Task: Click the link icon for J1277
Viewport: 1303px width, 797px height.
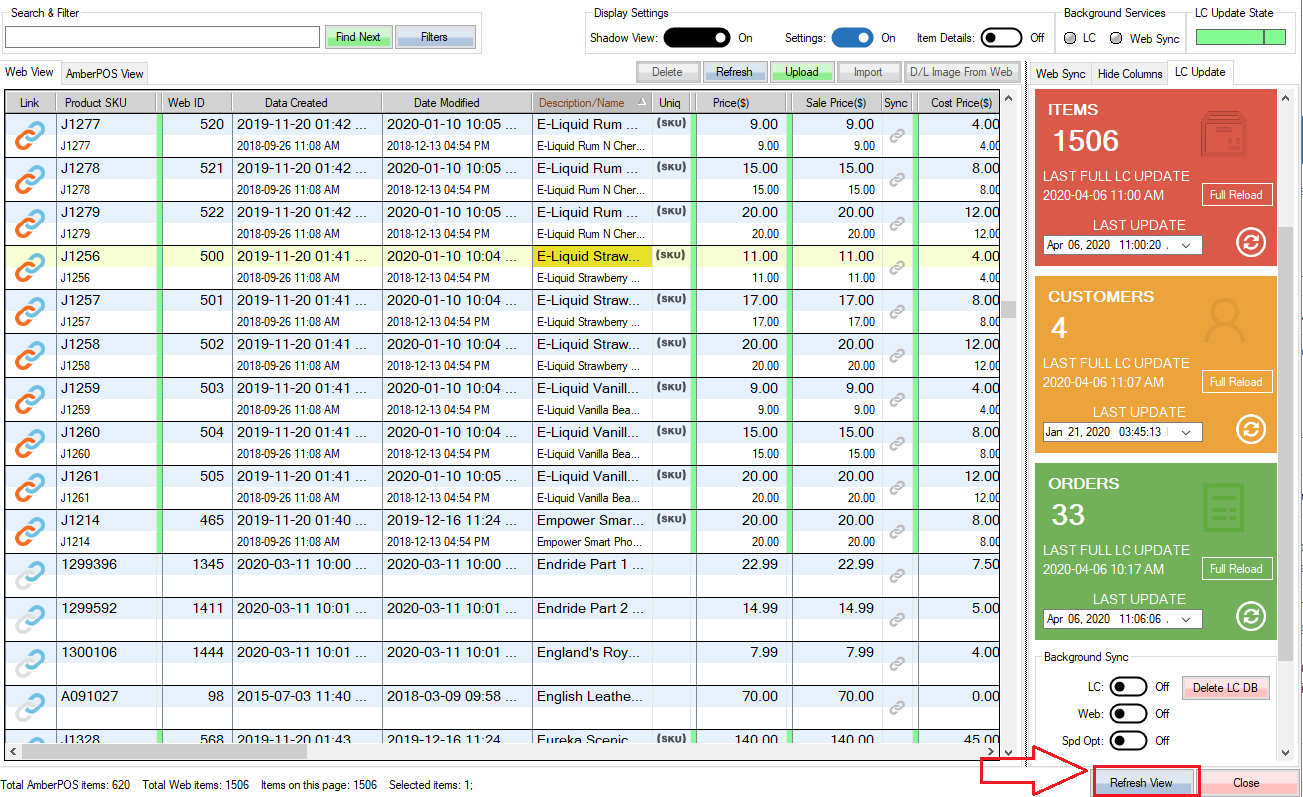Action: pyautogui.click(x=30, y=135)
